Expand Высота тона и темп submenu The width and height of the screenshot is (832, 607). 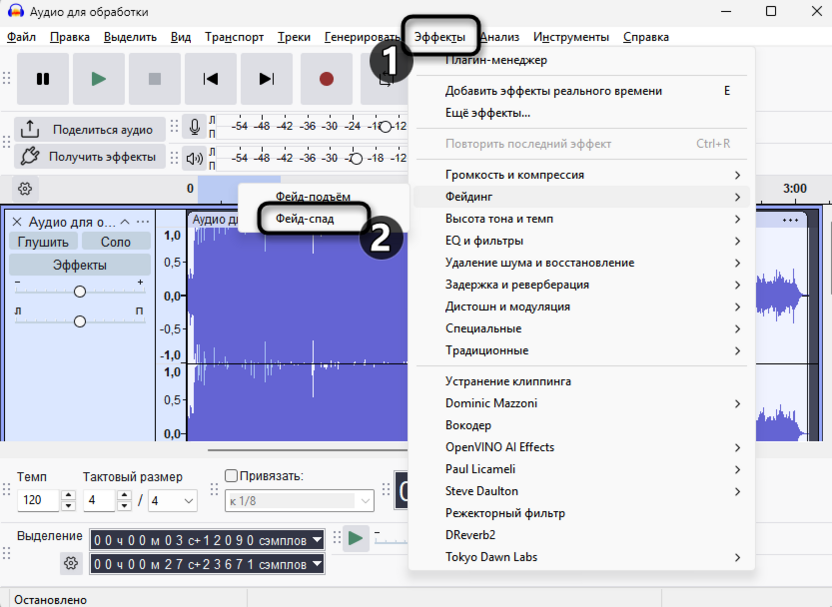[x=582, y=219]
